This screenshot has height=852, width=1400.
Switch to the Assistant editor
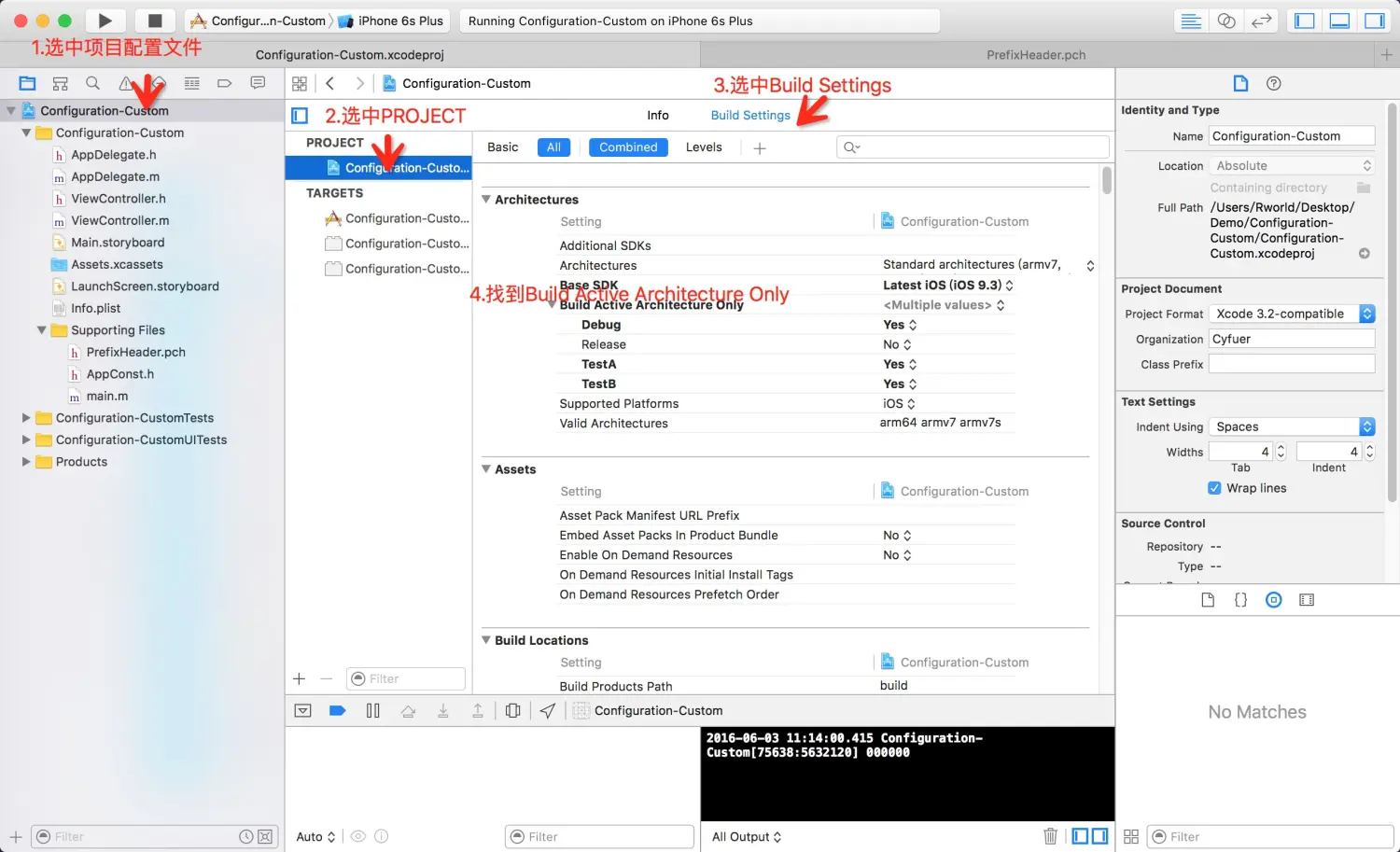click(1226, 21)
